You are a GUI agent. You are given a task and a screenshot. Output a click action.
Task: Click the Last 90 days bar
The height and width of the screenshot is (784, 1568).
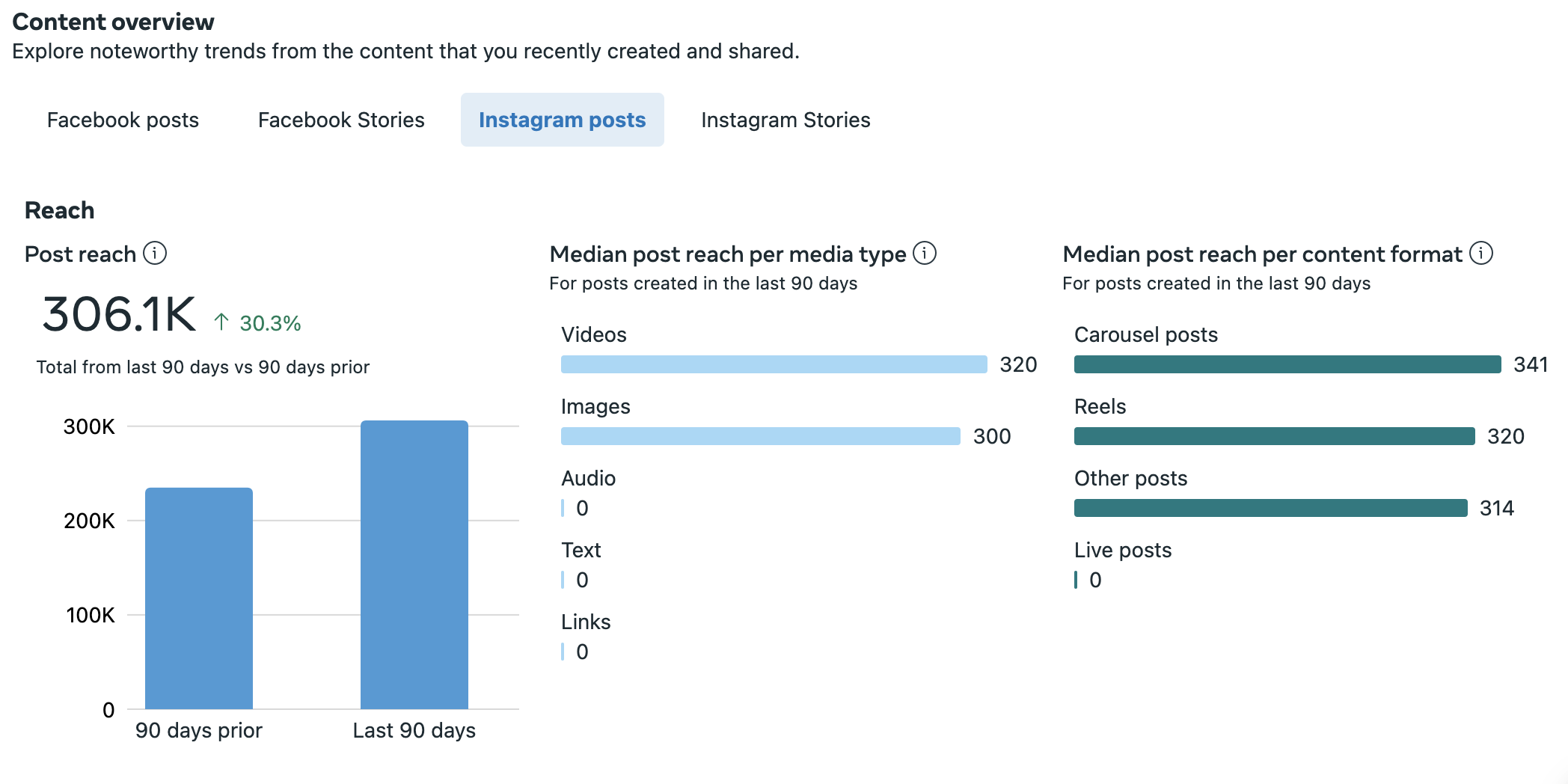click(x=414, y=565)
